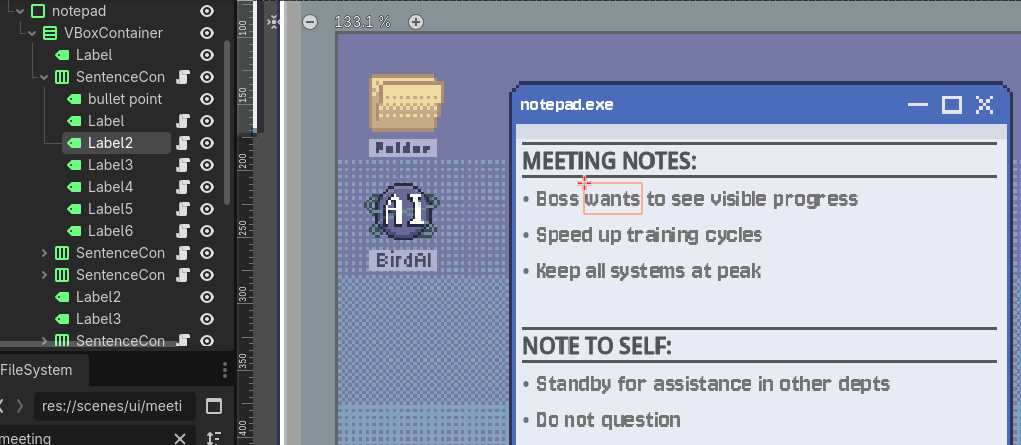The height and width of the screenshot is (445, 1021).
Task: Toggle visibility of the VBoxContainer node
Action: pyautogui.click(x=207, y=33)
